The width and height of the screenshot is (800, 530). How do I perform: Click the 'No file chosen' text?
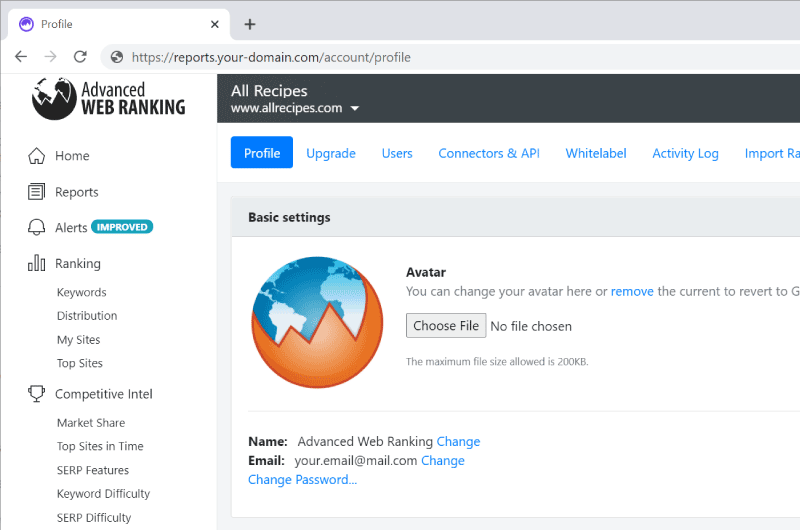[x=531, y=326]
